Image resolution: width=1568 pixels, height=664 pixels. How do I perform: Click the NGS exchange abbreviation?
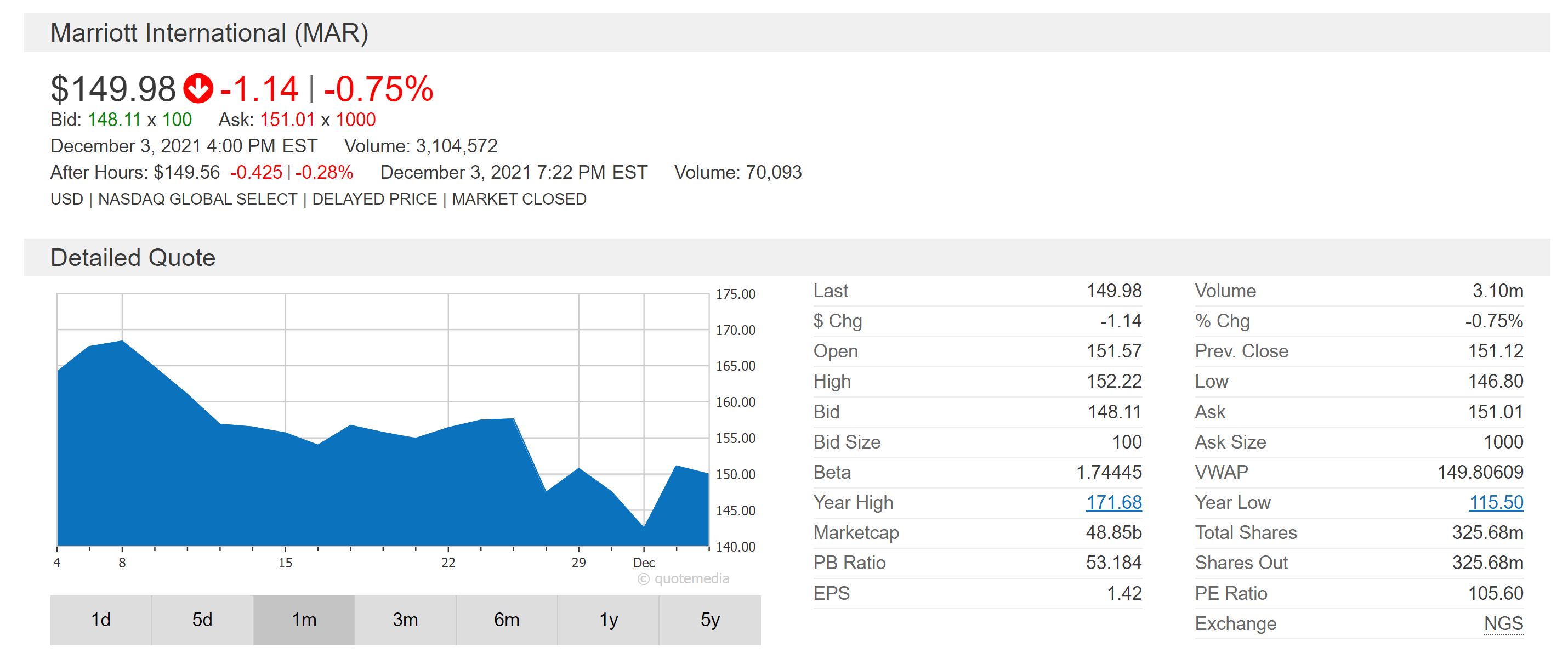point(1503,623)
